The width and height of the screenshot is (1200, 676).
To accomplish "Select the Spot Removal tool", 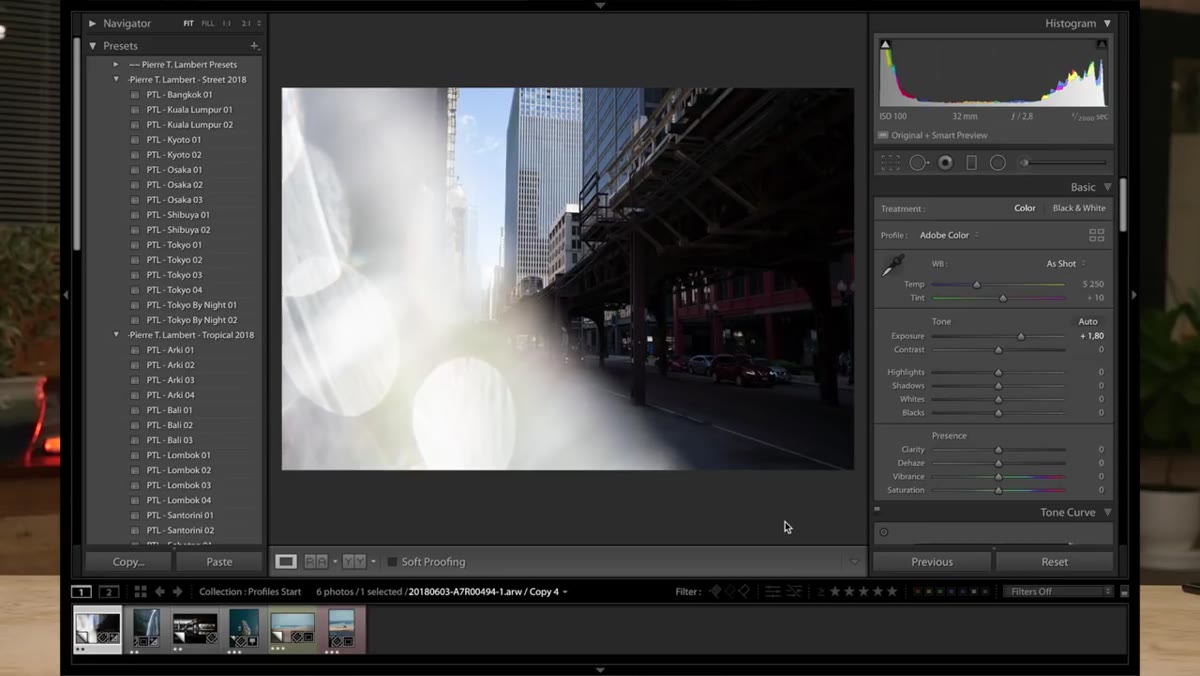I will 918,163.
